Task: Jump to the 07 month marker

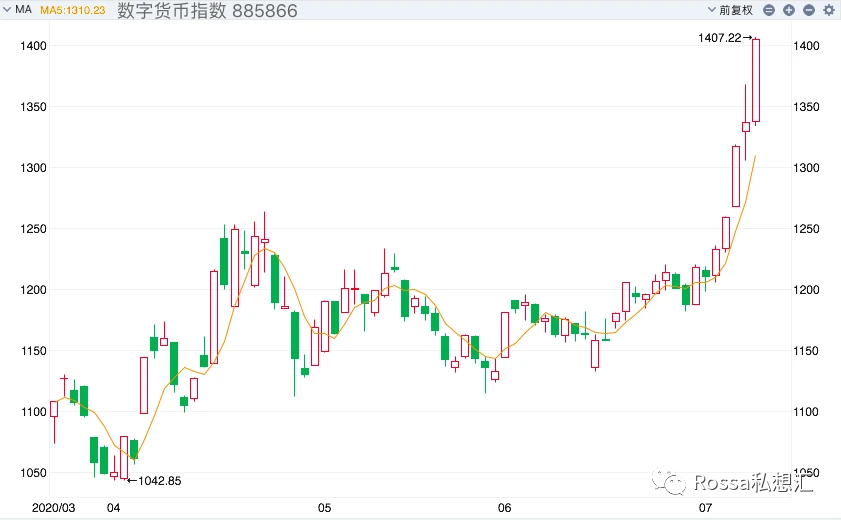Action: coord(705,508)
